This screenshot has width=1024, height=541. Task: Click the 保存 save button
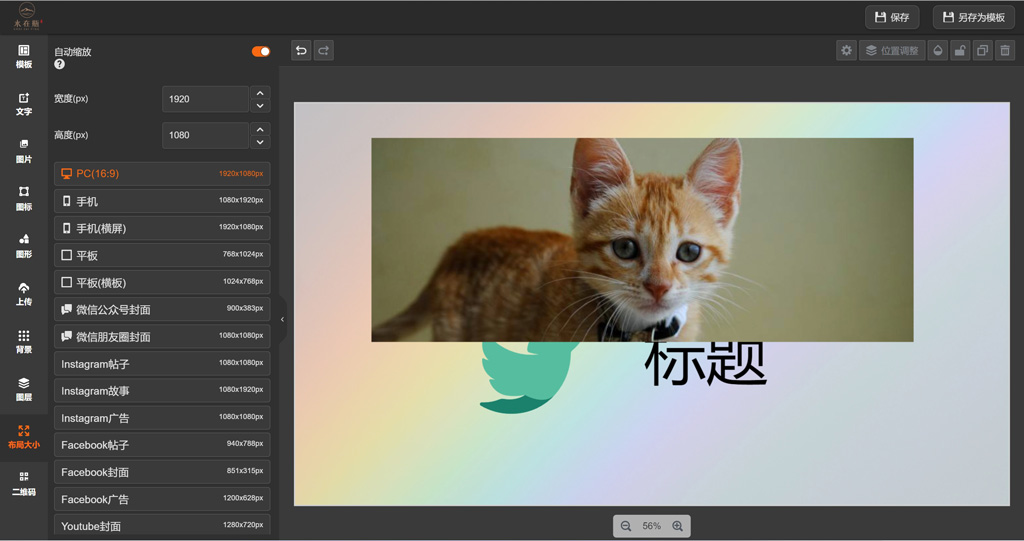[892, 17]
